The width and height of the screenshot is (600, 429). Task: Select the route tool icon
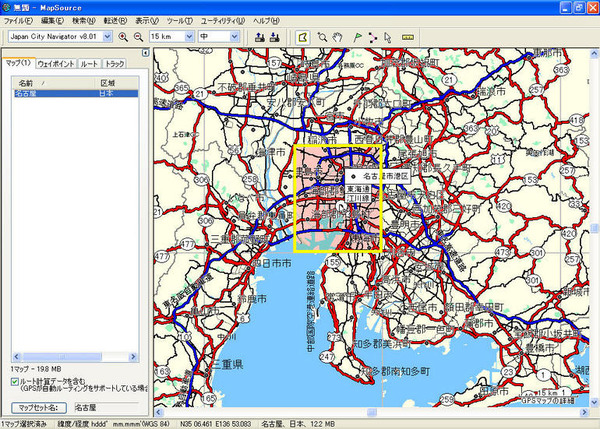coord(373,37)
